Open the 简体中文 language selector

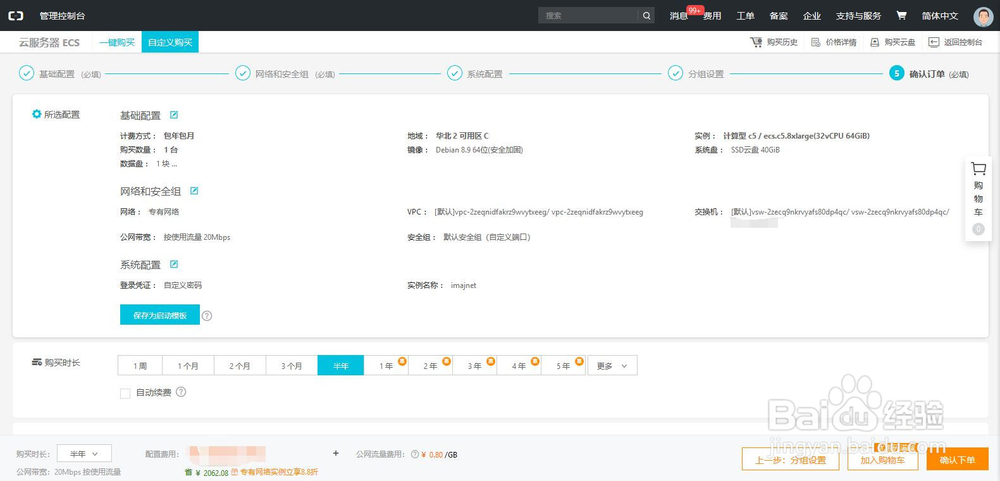pyautogui.click(x=940, y=16)
